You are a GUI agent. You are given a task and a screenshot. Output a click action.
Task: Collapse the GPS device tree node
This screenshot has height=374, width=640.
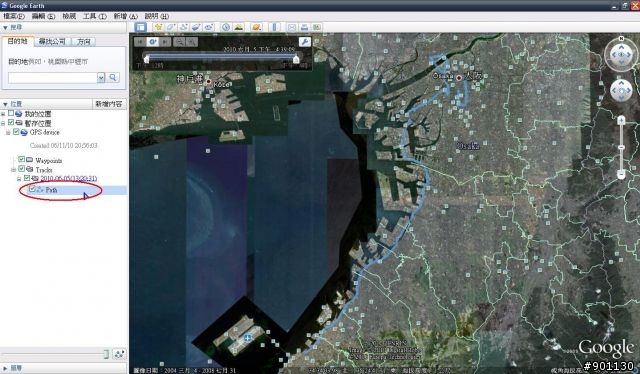8,132
